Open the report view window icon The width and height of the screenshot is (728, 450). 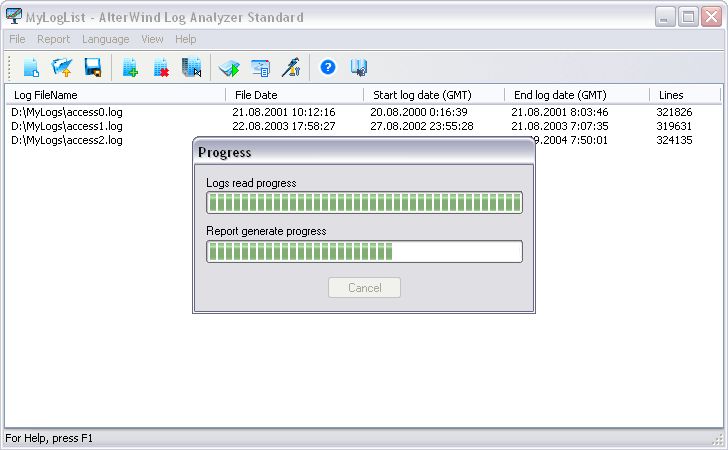pos(260,68)
